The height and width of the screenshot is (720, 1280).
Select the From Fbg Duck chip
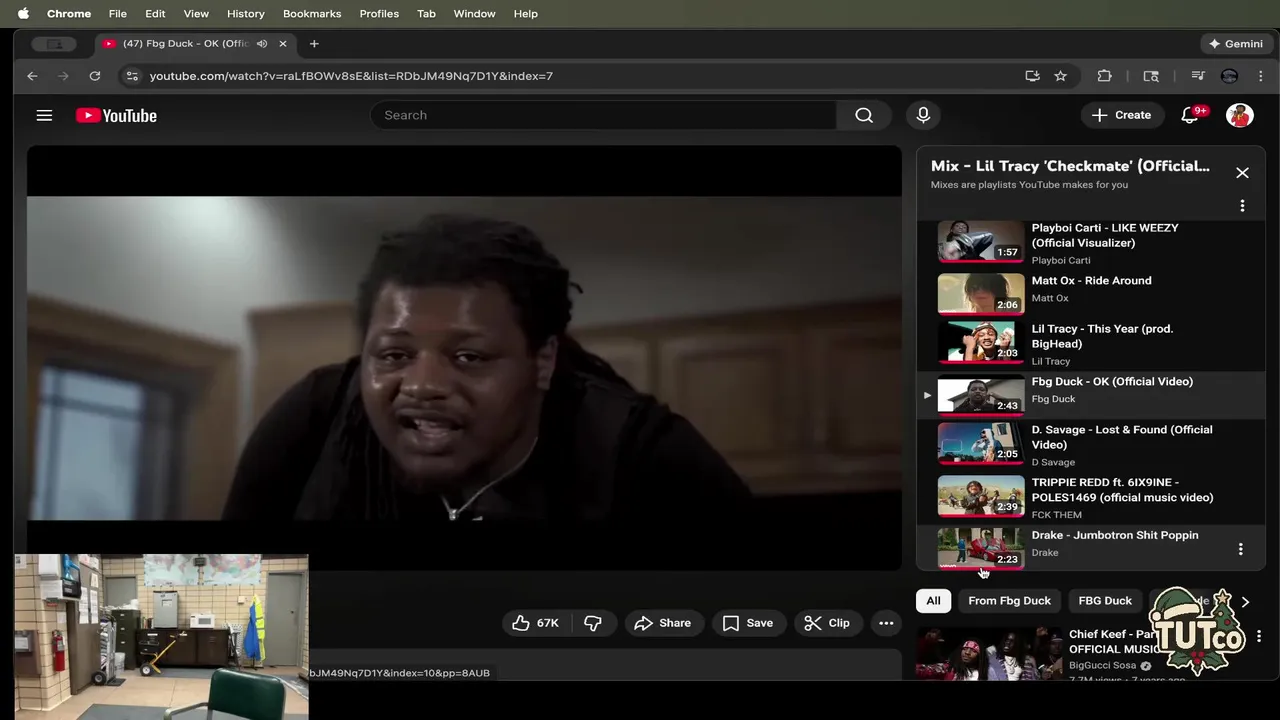tap(1009, 600)
